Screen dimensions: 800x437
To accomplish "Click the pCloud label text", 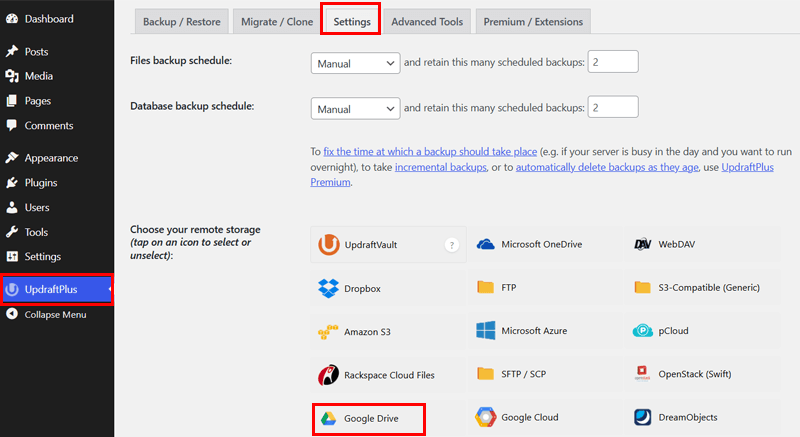I will [673, 331].
